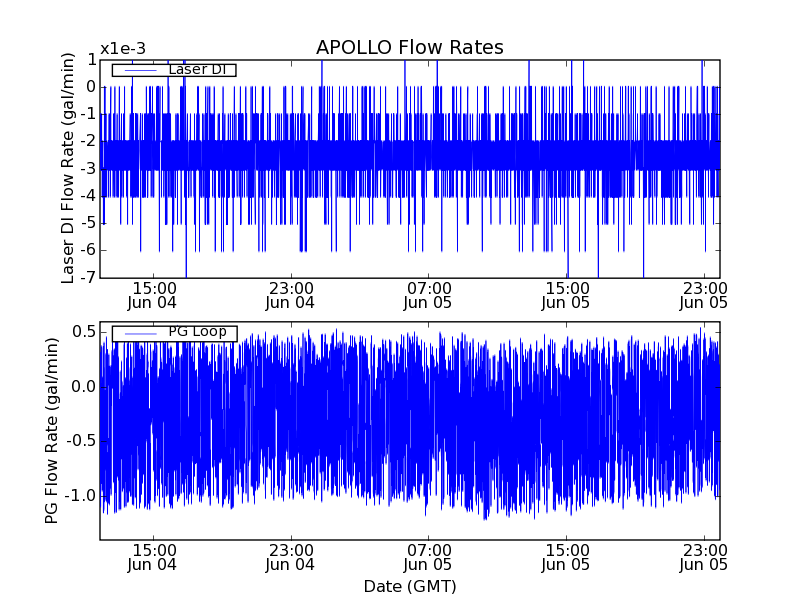
Task: Click the x1e-3 scale multiplier label
Action: pyautogui.click(x=123, y=50)
